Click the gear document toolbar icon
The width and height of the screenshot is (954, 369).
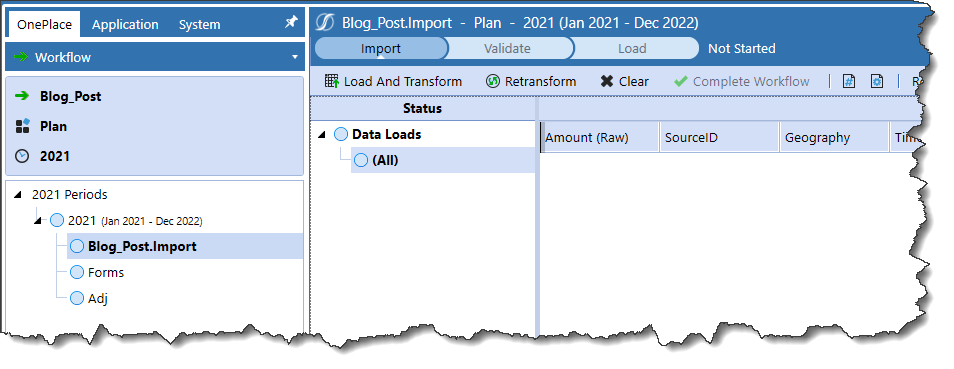(877, 81)
